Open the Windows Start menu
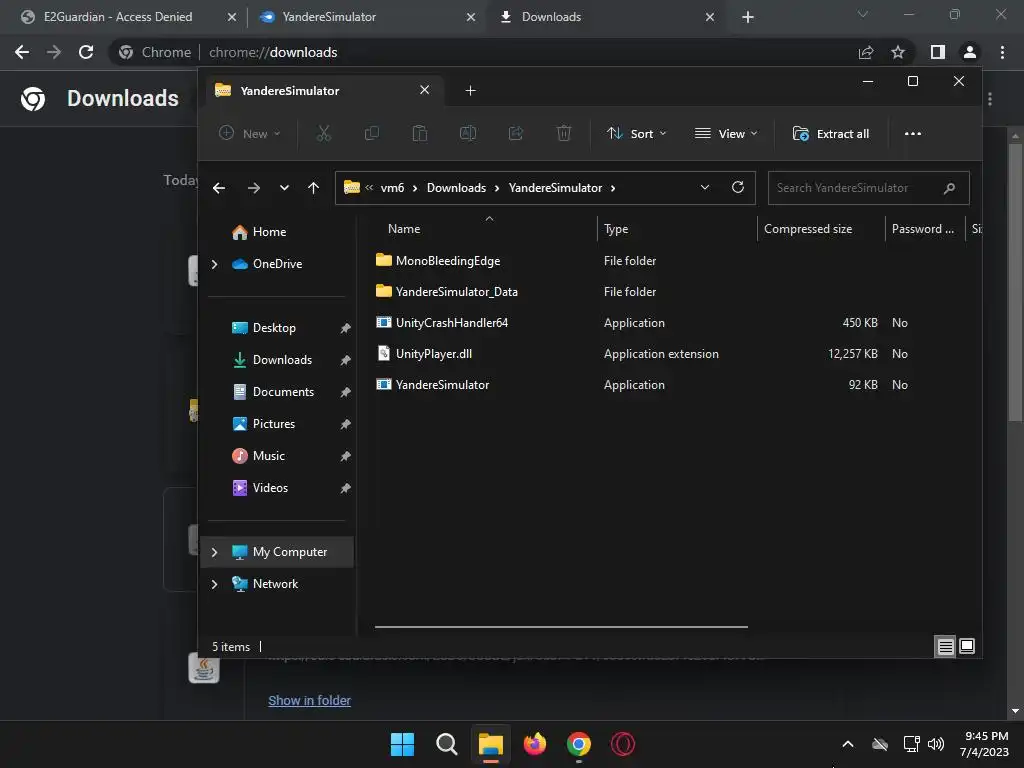1024x768 pixels. pos(402,744)
